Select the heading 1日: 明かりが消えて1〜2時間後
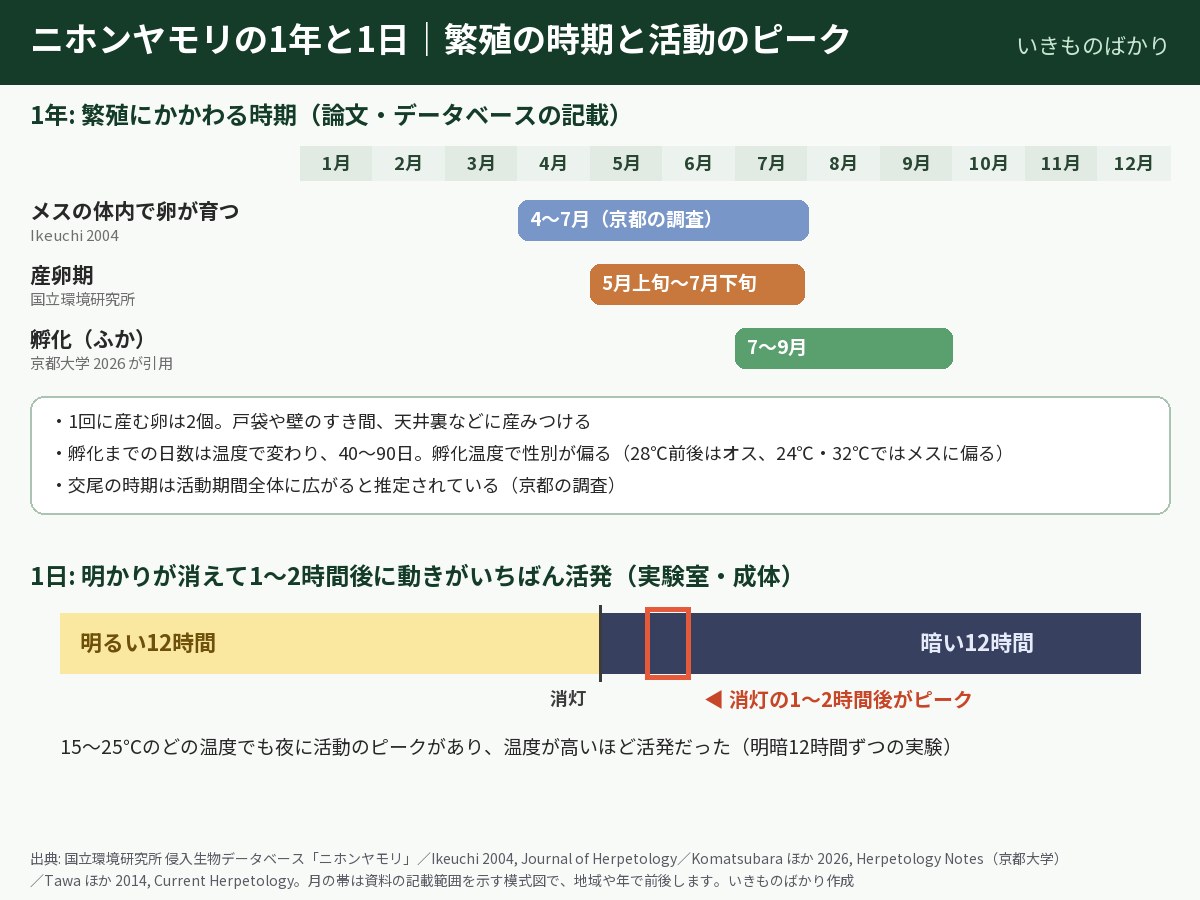The width and height of the screenshot is (1200, 900). (413, 576)
